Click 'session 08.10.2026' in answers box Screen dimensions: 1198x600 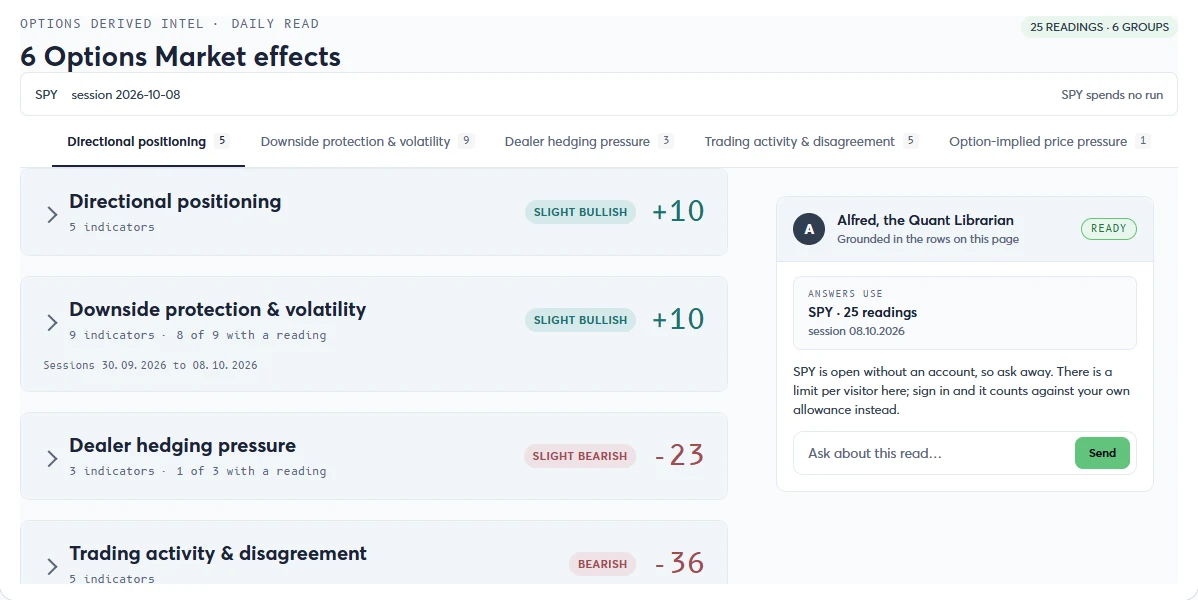tap(856, 331)
